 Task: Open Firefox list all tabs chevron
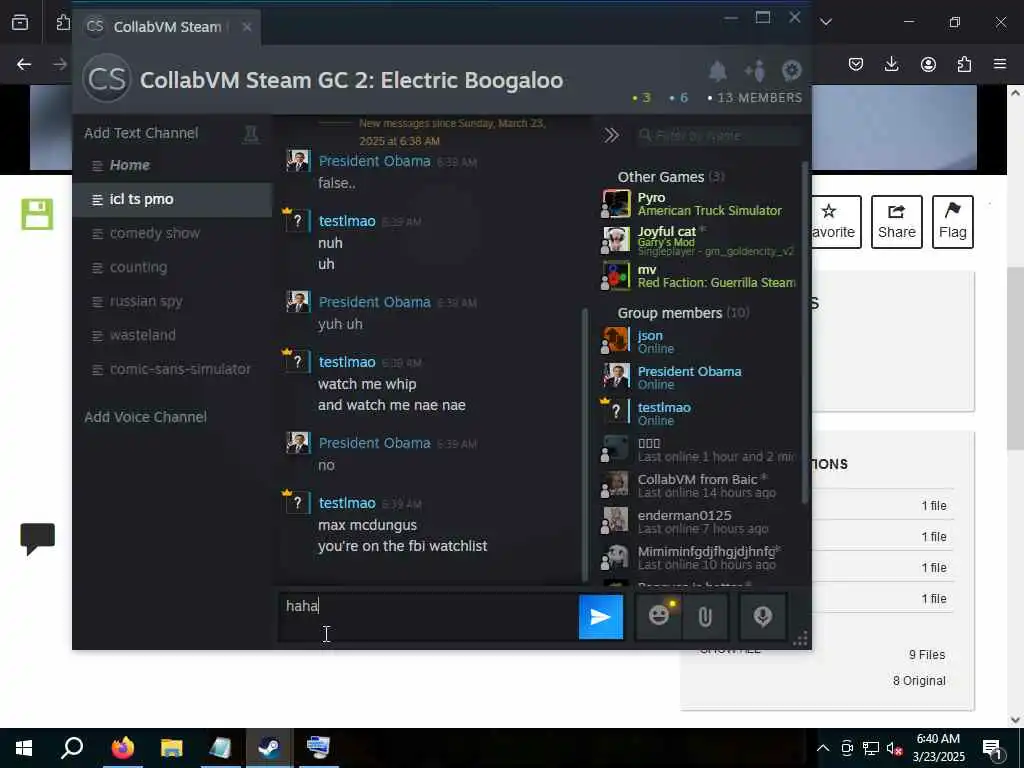pos(826,22)
